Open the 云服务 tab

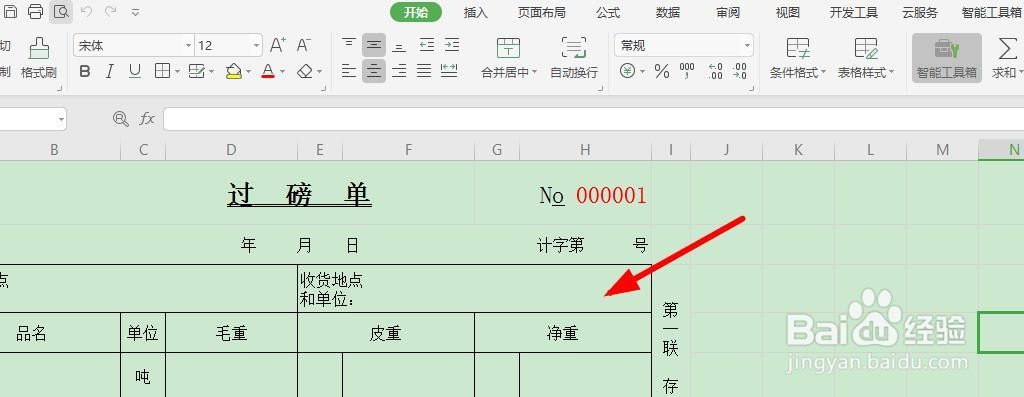pos(920,12)
